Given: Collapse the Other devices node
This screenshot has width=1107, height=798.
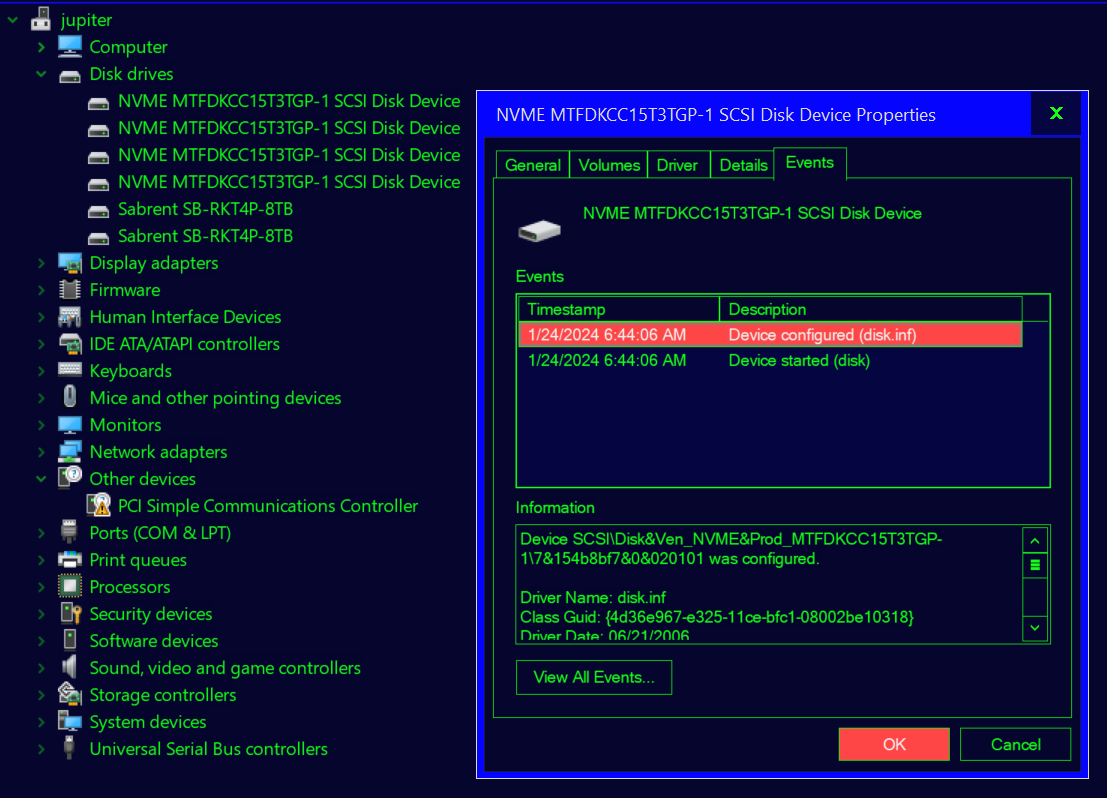Looking at the screenshot, I should [x=41, y=479].
